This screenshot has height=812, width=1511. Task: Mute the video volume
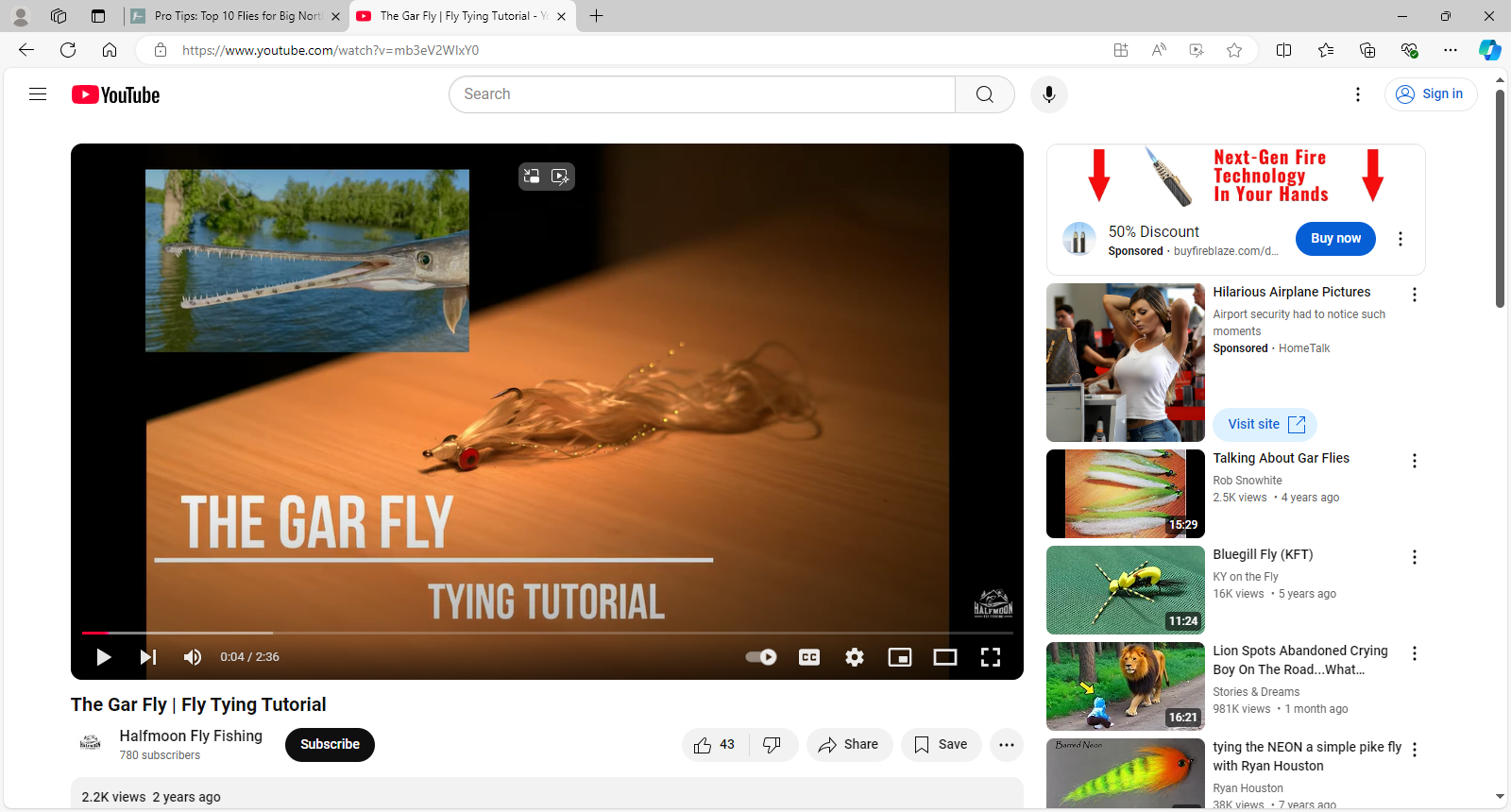click(x=193, y=657)
